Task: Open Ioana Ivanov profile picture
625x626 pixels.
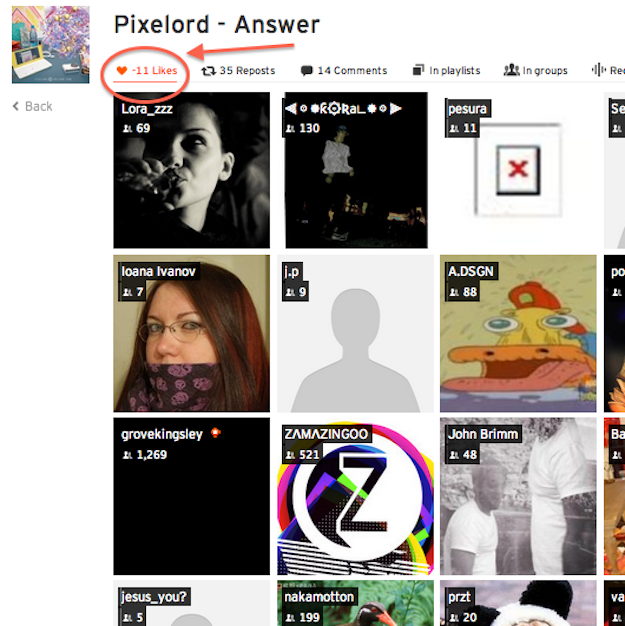Action: pos(192,333)
